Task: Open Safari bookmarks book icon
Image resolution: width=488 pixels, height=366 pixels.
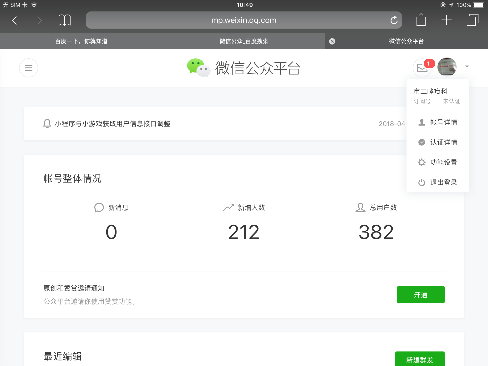Action: [65, 20]
